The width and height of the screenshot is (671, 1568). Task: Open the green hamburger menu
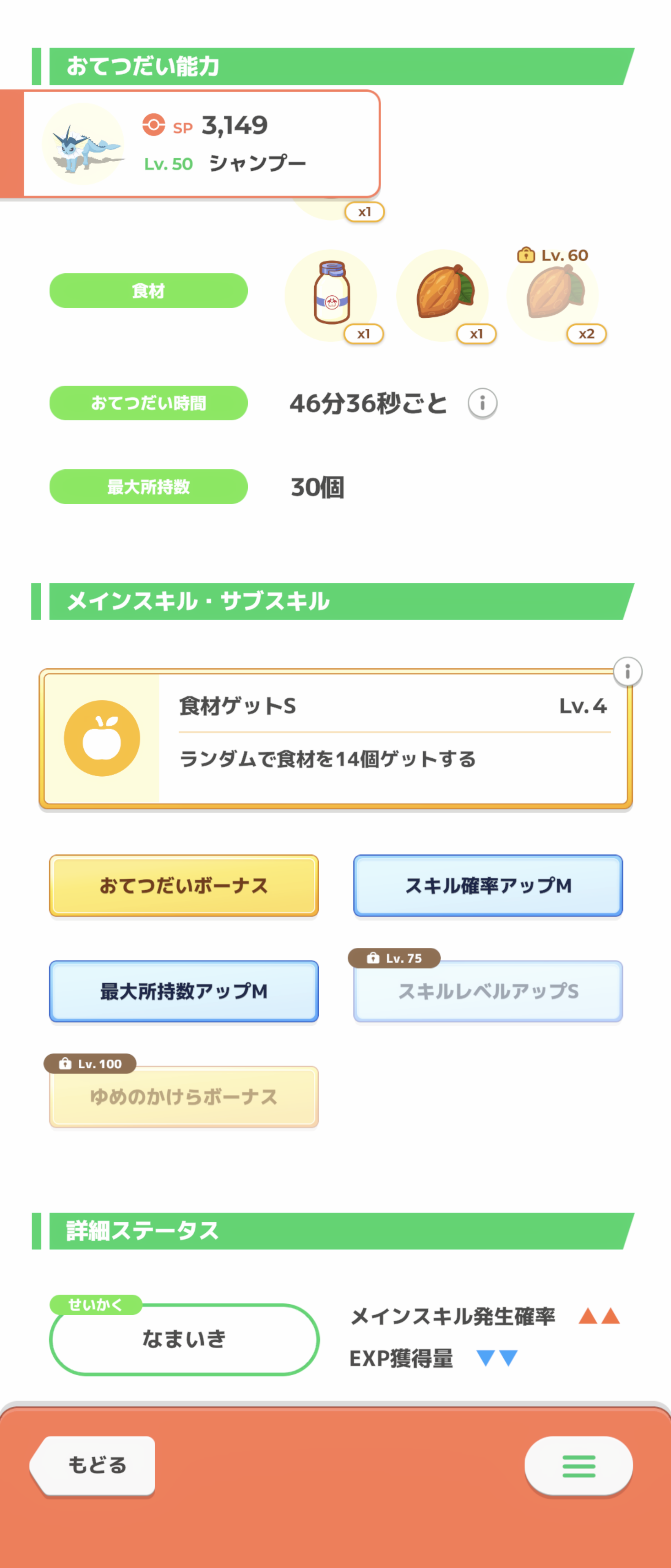point(578,1466)
